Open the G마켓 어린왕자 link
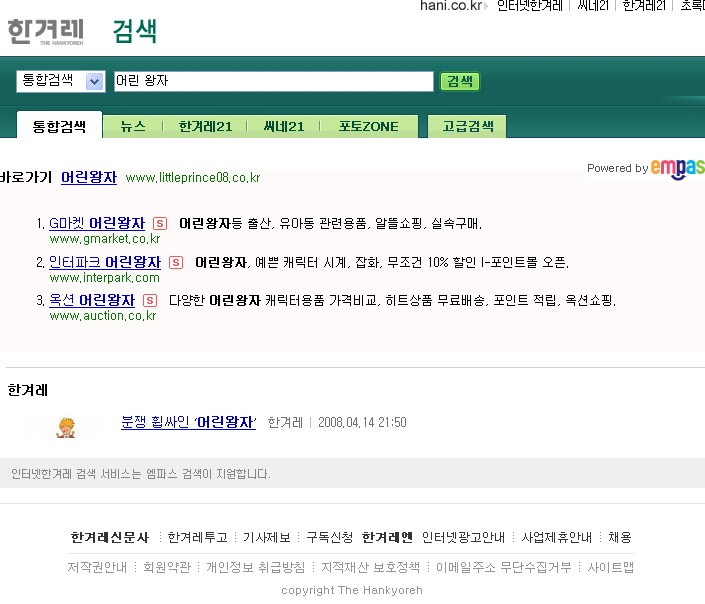The width and height of the screenshot is (705, 604). click(x=97, y=223)
